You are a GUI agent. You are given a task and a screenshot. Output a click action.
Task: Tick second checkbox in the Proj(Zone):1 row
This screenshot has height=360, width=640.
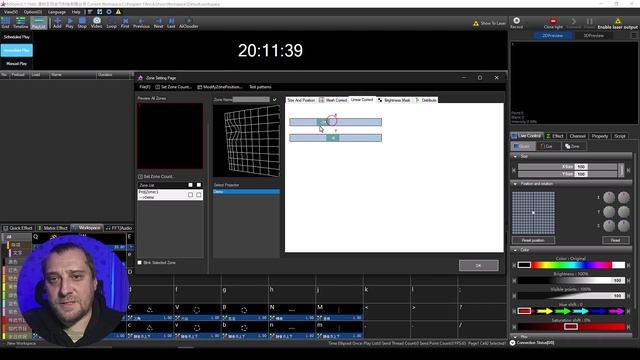(x=199, y=195)
